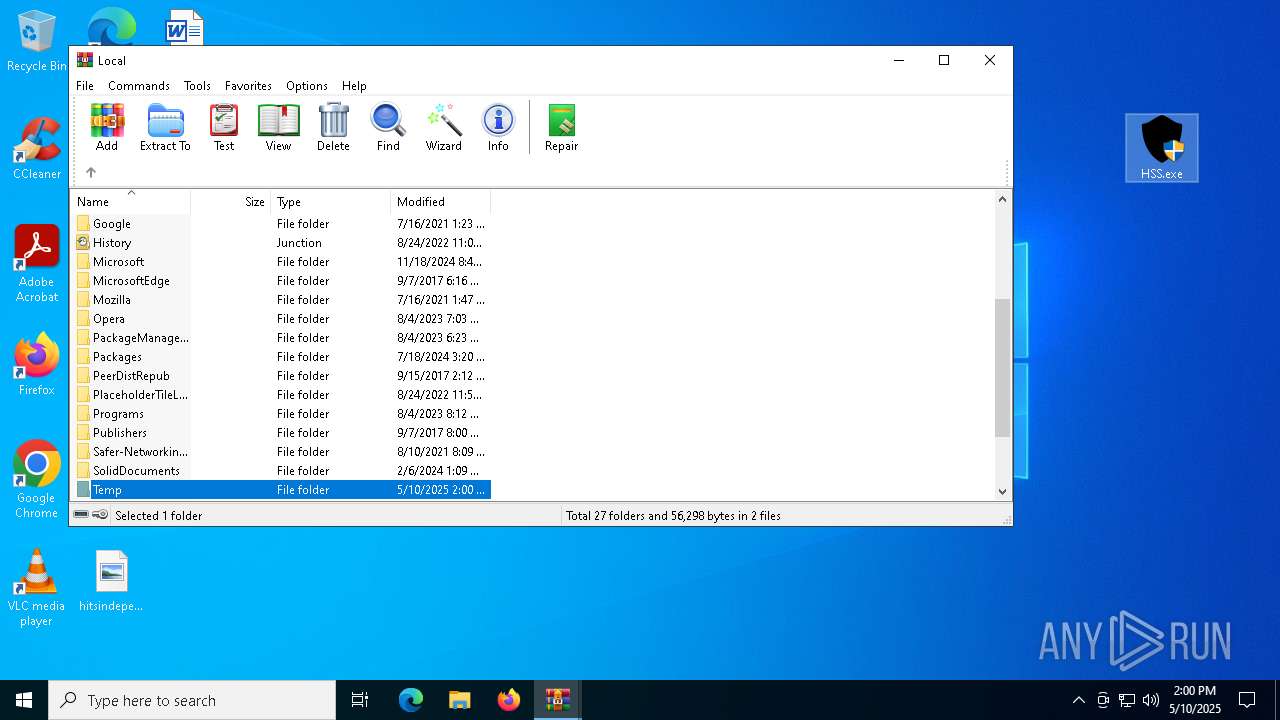Select the Temp folder row

click(281, 490)
